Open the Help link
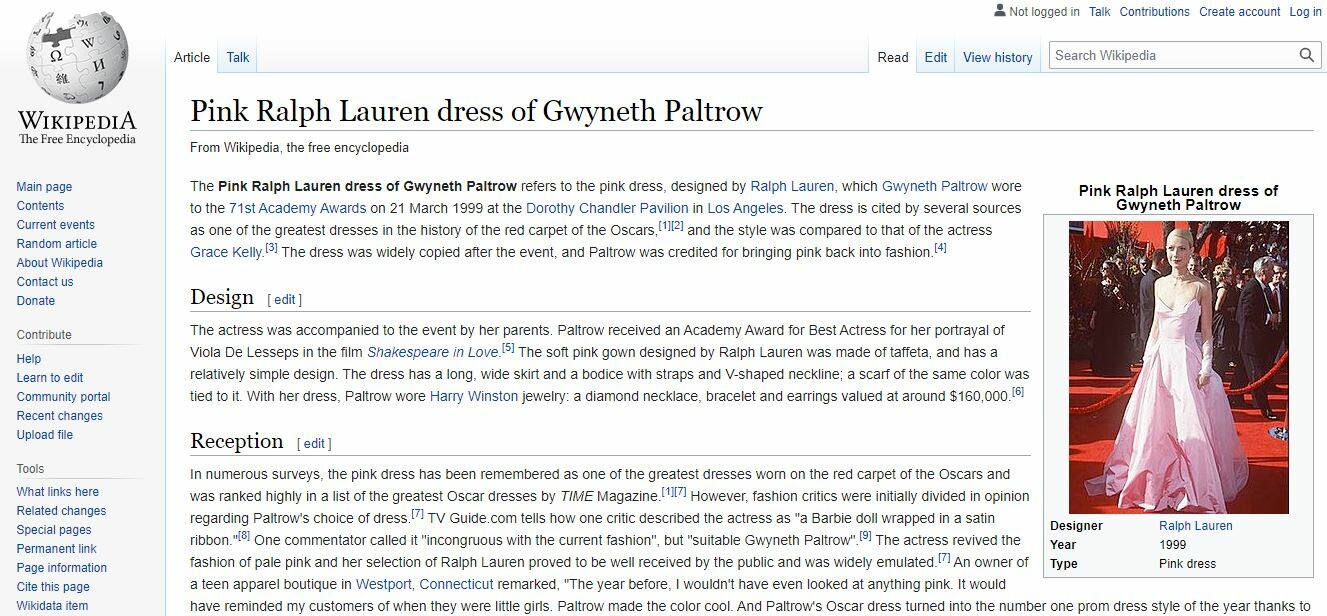Image resolution: width=1327 pixels, height=616 pixels. (x=29, y=359)
